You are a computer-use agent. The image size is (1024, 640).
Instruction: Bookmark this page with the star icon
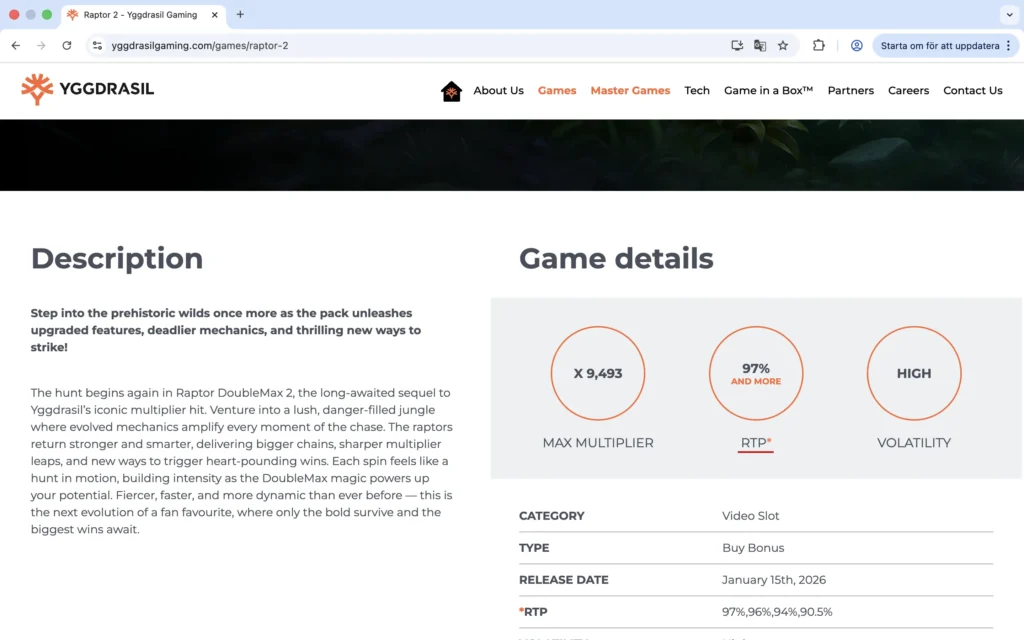pos(783,45)
